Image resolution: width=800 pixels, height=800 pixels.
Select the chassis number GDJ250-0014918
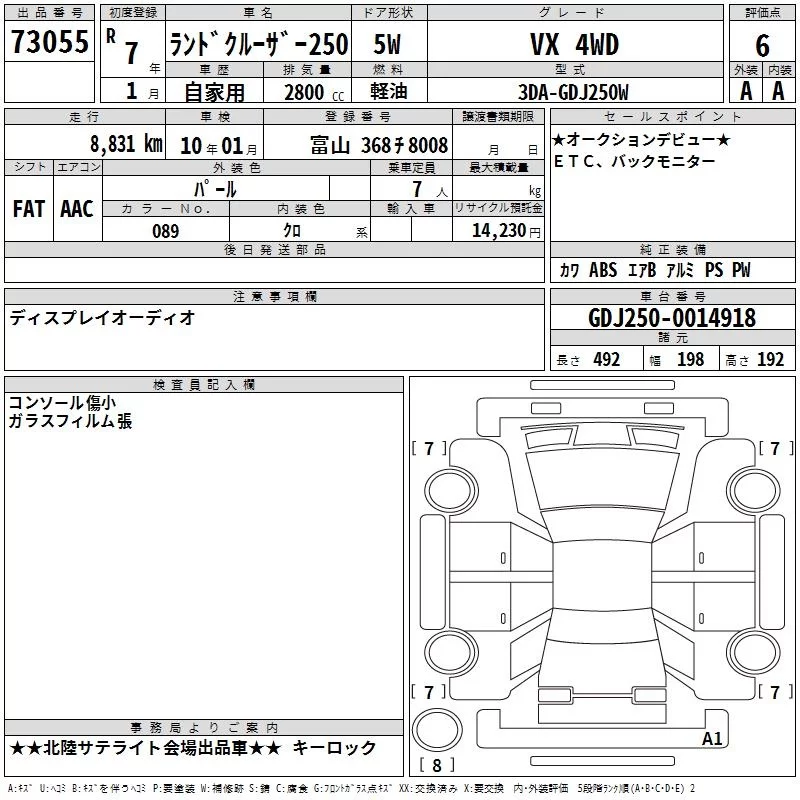pos(672,318)
